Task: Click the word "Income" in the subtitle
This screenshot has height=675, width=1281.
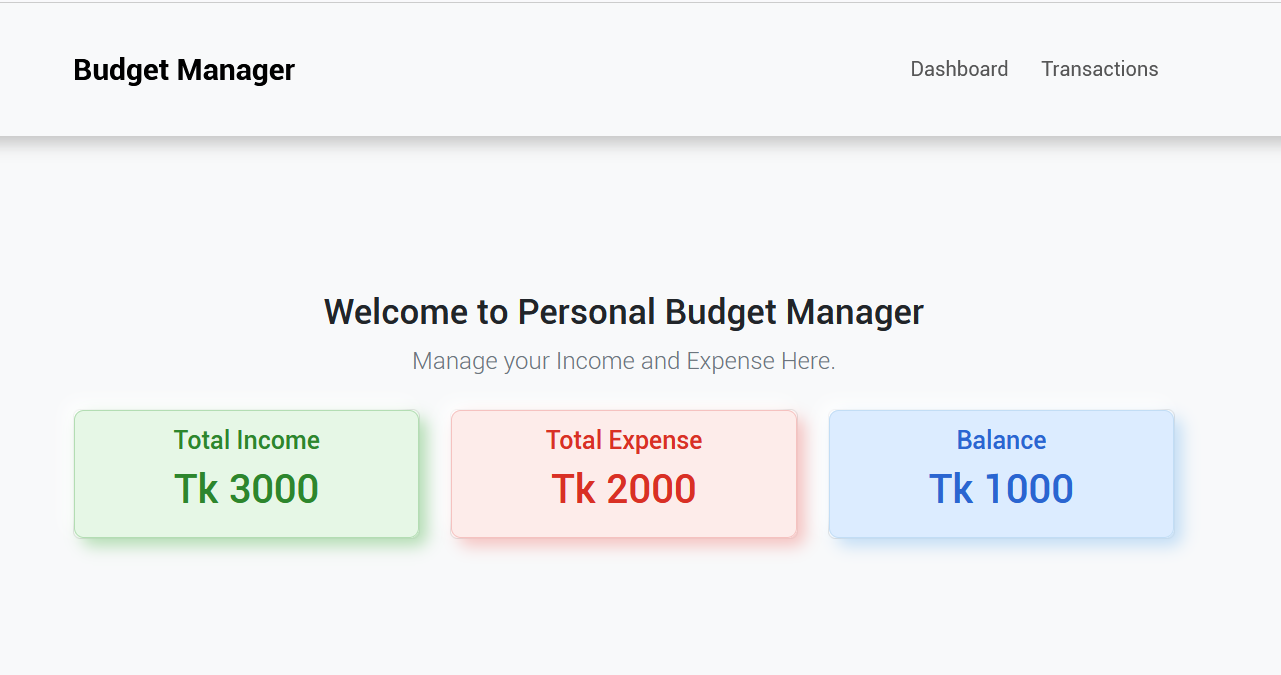Action: point(595,361)
